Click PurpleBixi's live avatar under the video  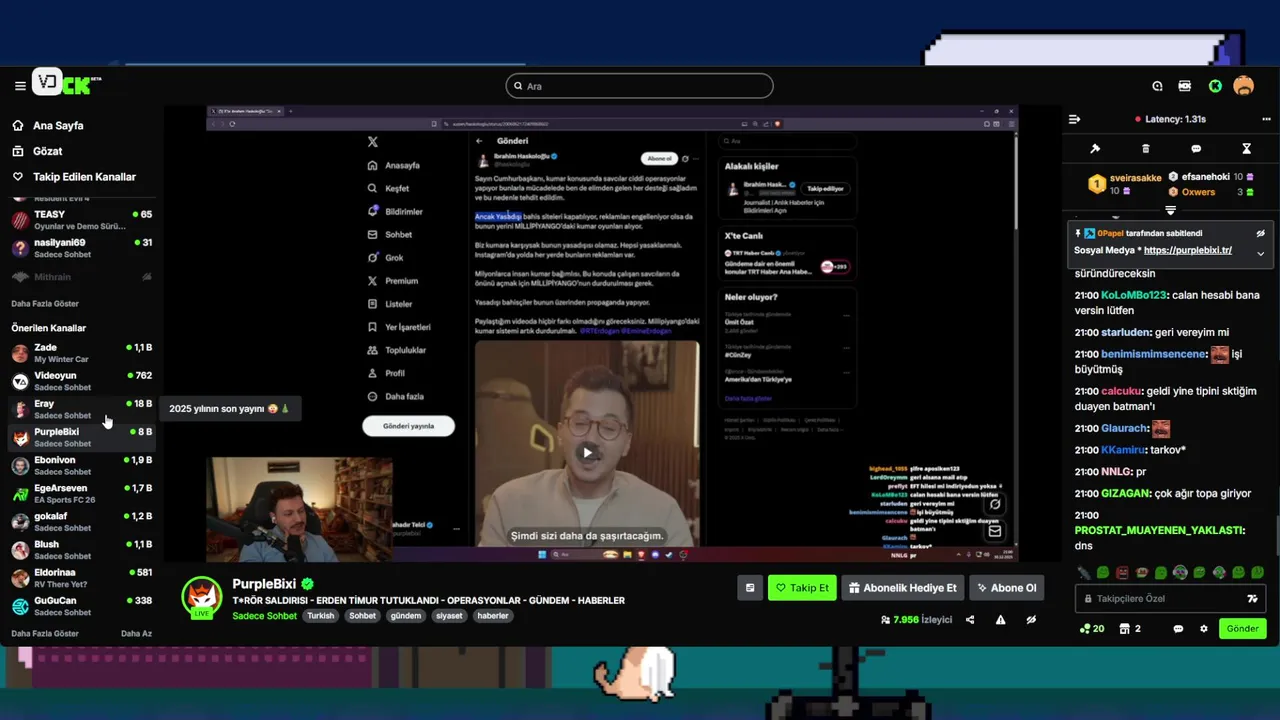pyautogui.click(x=202, y=598)
